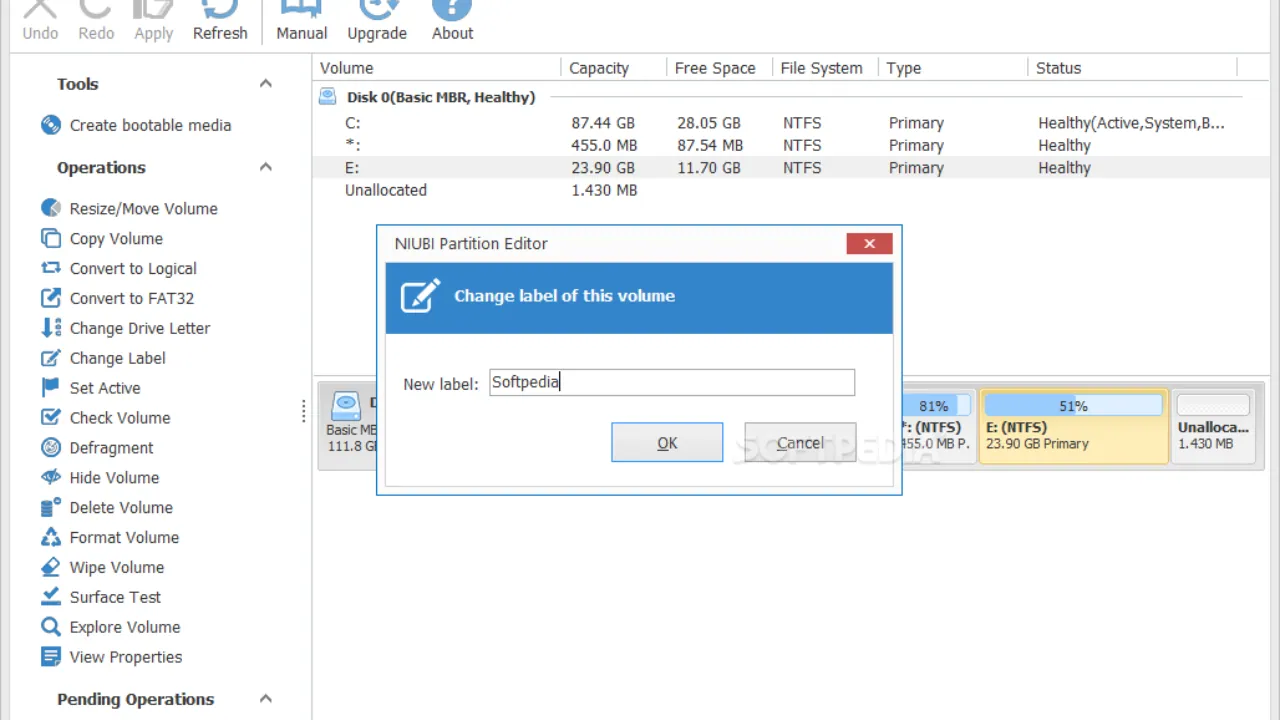This screenshot has width=1280, height=720.
Task: Click the Format Volume icon
Action: click(x=51, y=537)
